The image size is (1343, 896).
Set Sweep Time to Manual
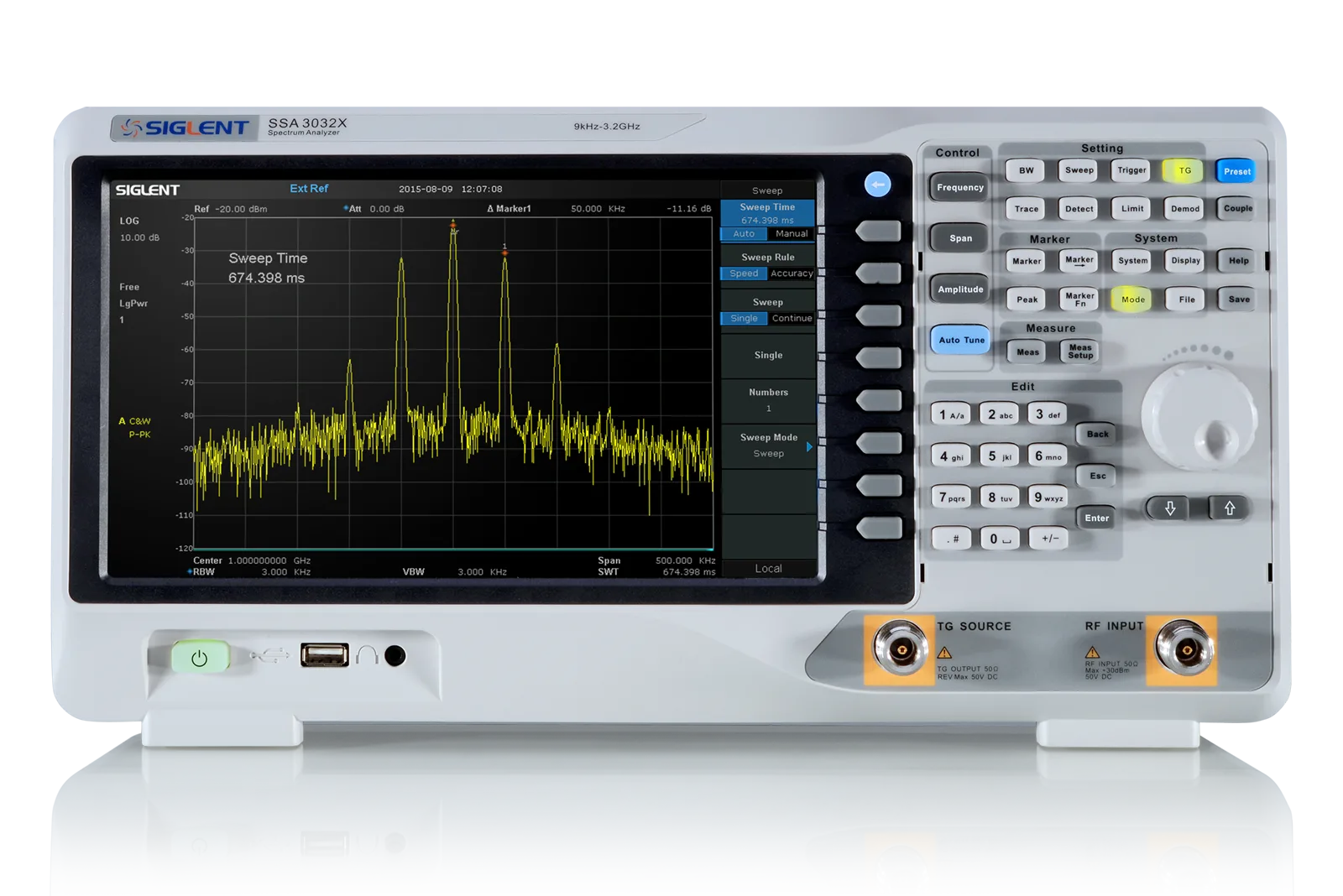tap(792, 234)
